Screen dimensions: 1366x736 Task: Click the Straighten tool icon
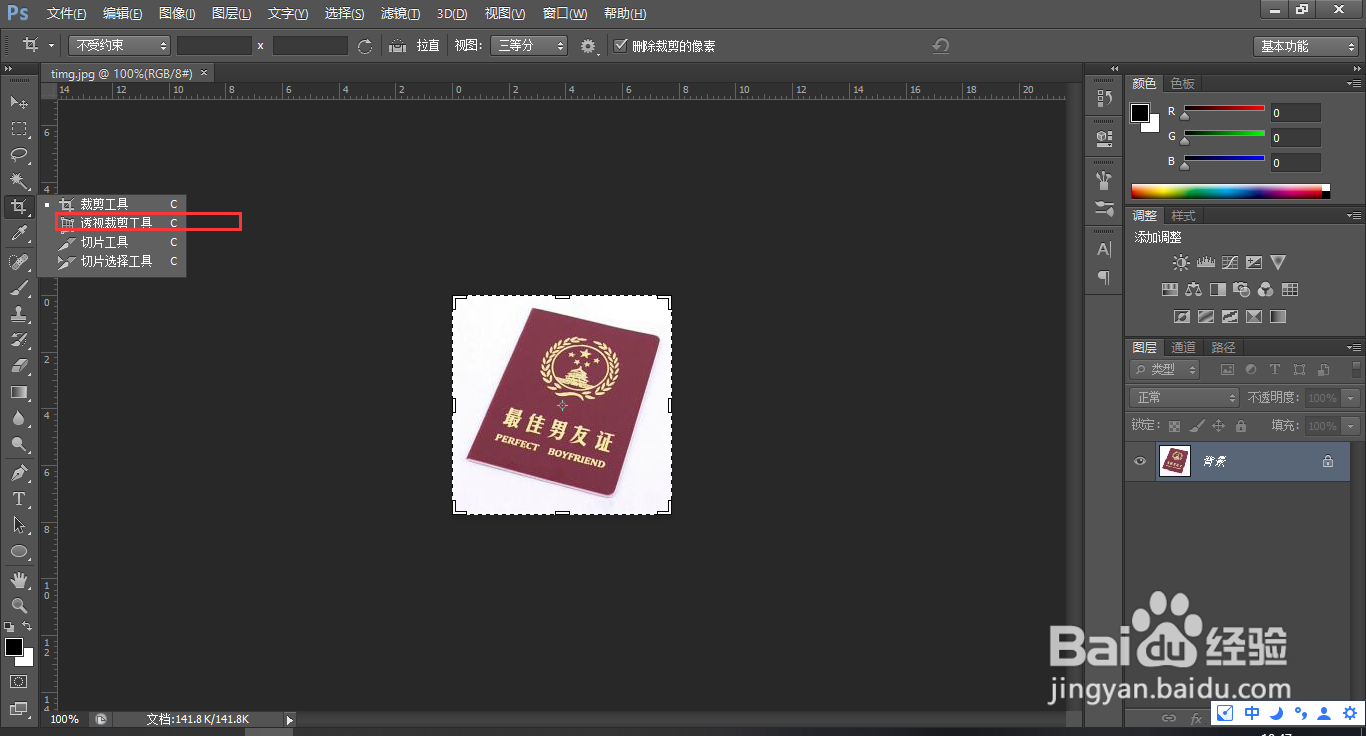(x=397, y=46)
